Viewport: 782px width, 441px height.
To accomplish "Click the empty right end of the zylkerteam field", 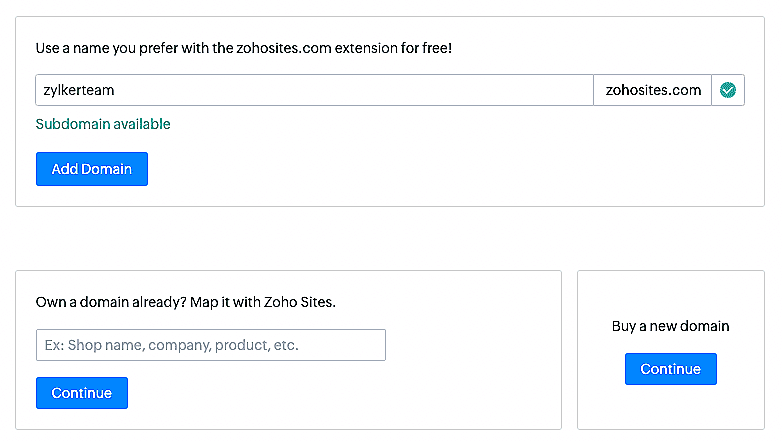I will [x=500, y=90].
